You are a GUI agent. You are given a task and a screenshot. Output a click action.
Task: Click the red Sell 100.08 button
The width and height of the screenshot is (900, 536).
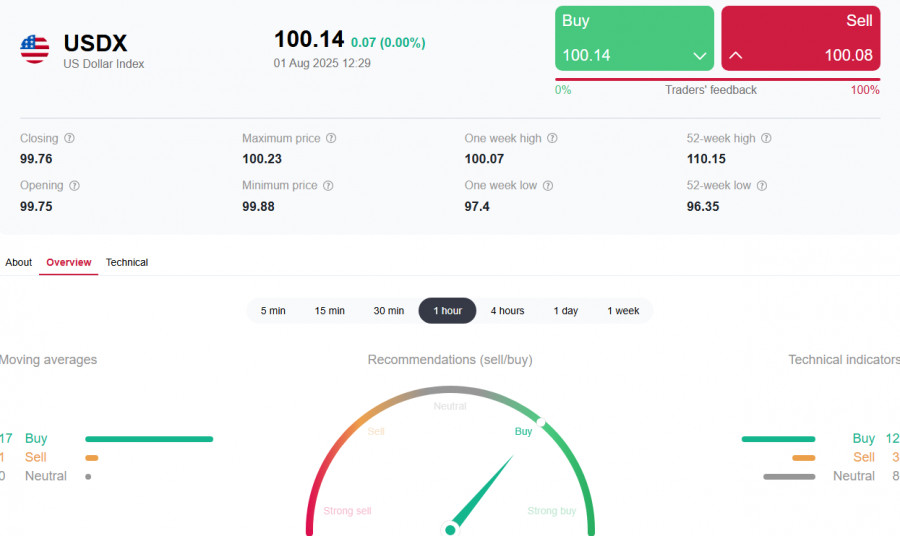tap(801, 38)
